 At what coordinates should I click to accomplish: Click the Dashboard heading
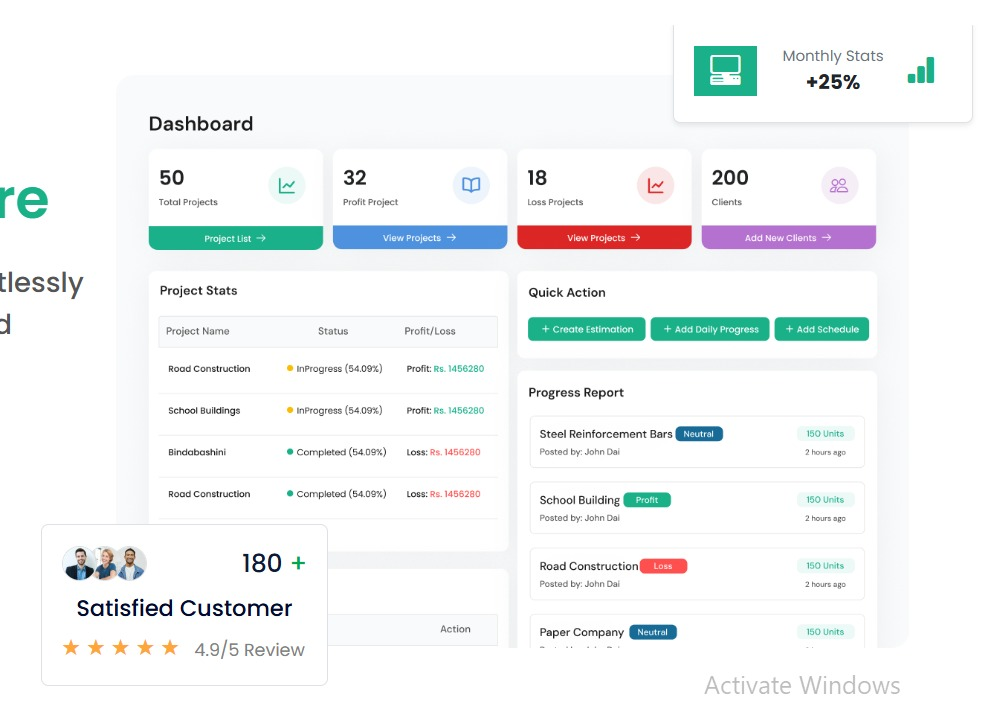pos(201,124)
